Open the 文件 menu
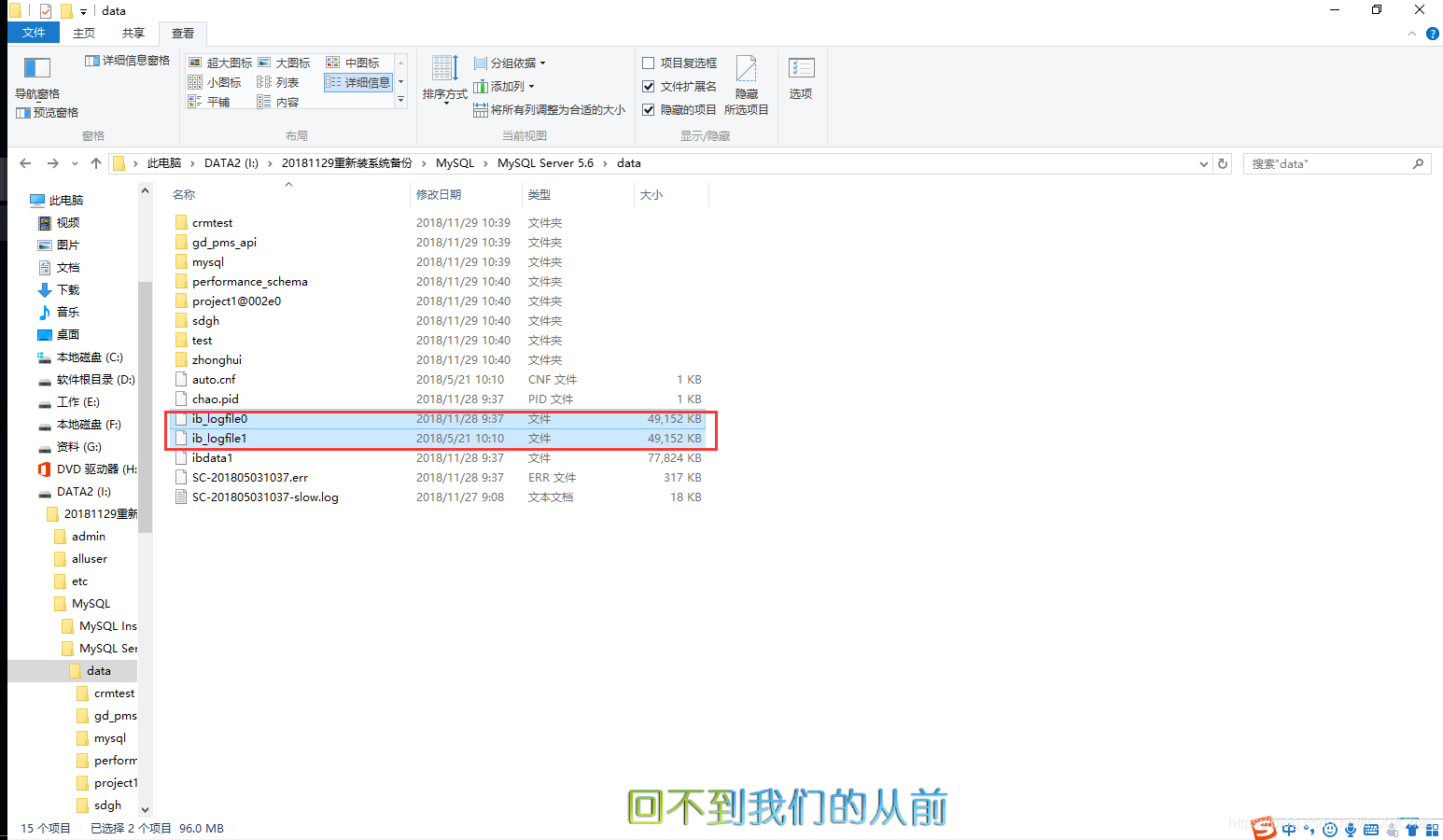This screenshot has height=840, width=1443. tap(33, 33)
